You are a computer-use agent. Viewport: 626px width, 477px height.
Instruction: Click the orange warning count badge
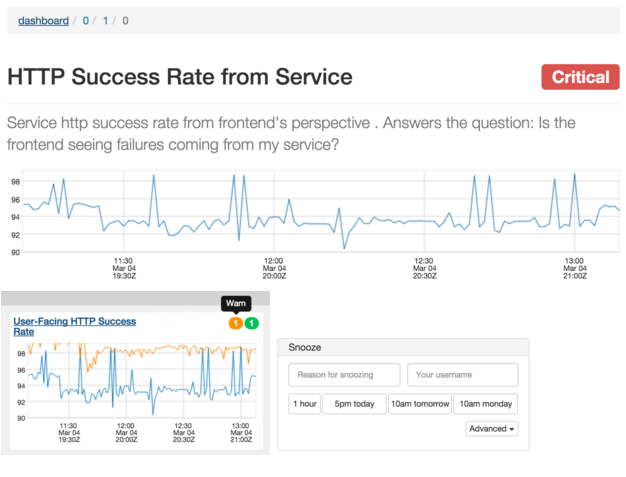tap(236, 323)
